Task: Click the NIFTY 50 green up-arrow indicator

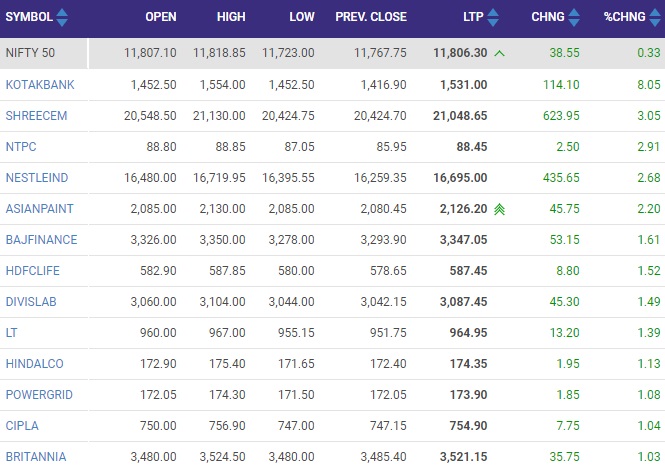Action: (x=500, y=53)
